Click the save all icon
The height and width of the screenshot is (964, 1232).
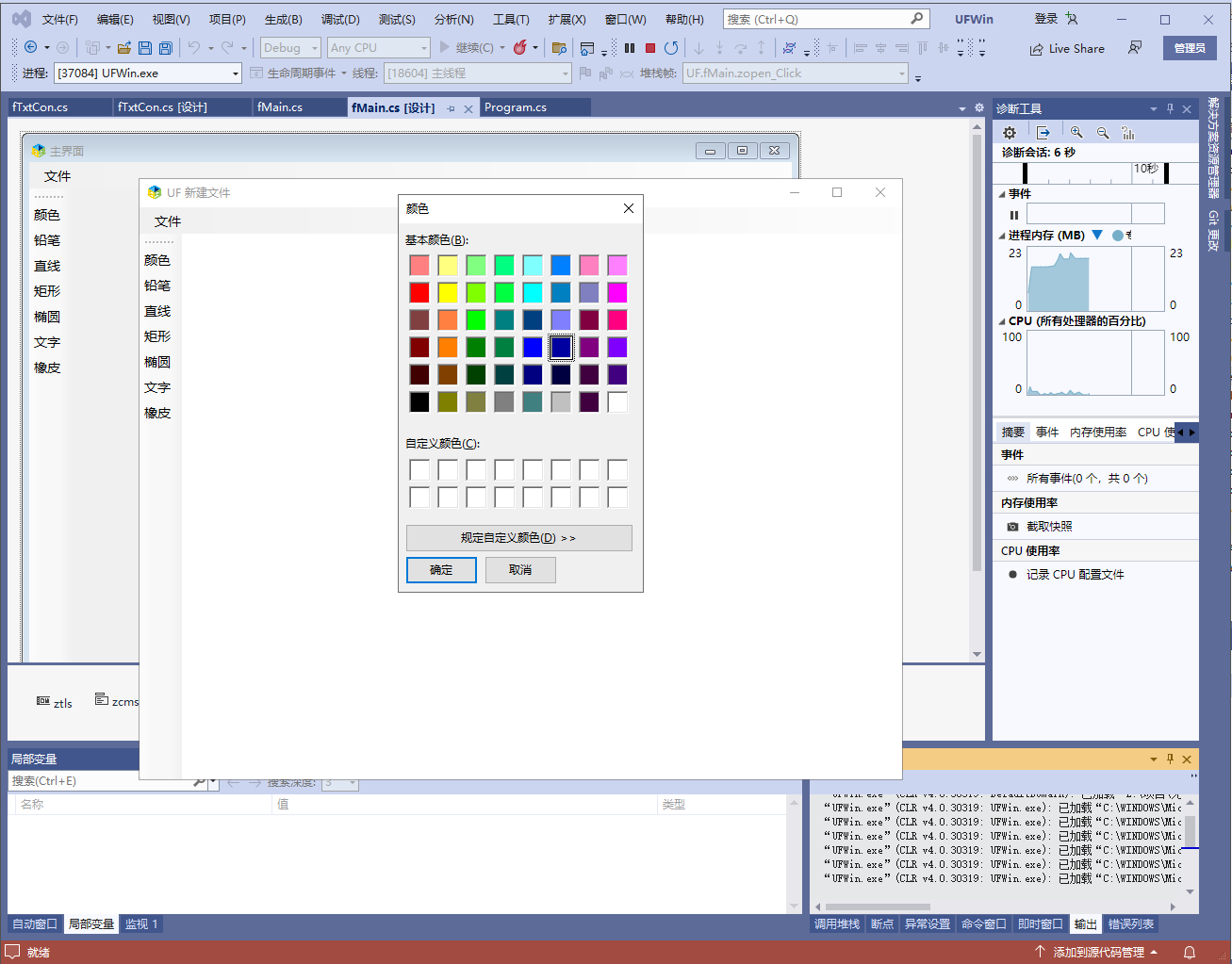tap(166, 48)
